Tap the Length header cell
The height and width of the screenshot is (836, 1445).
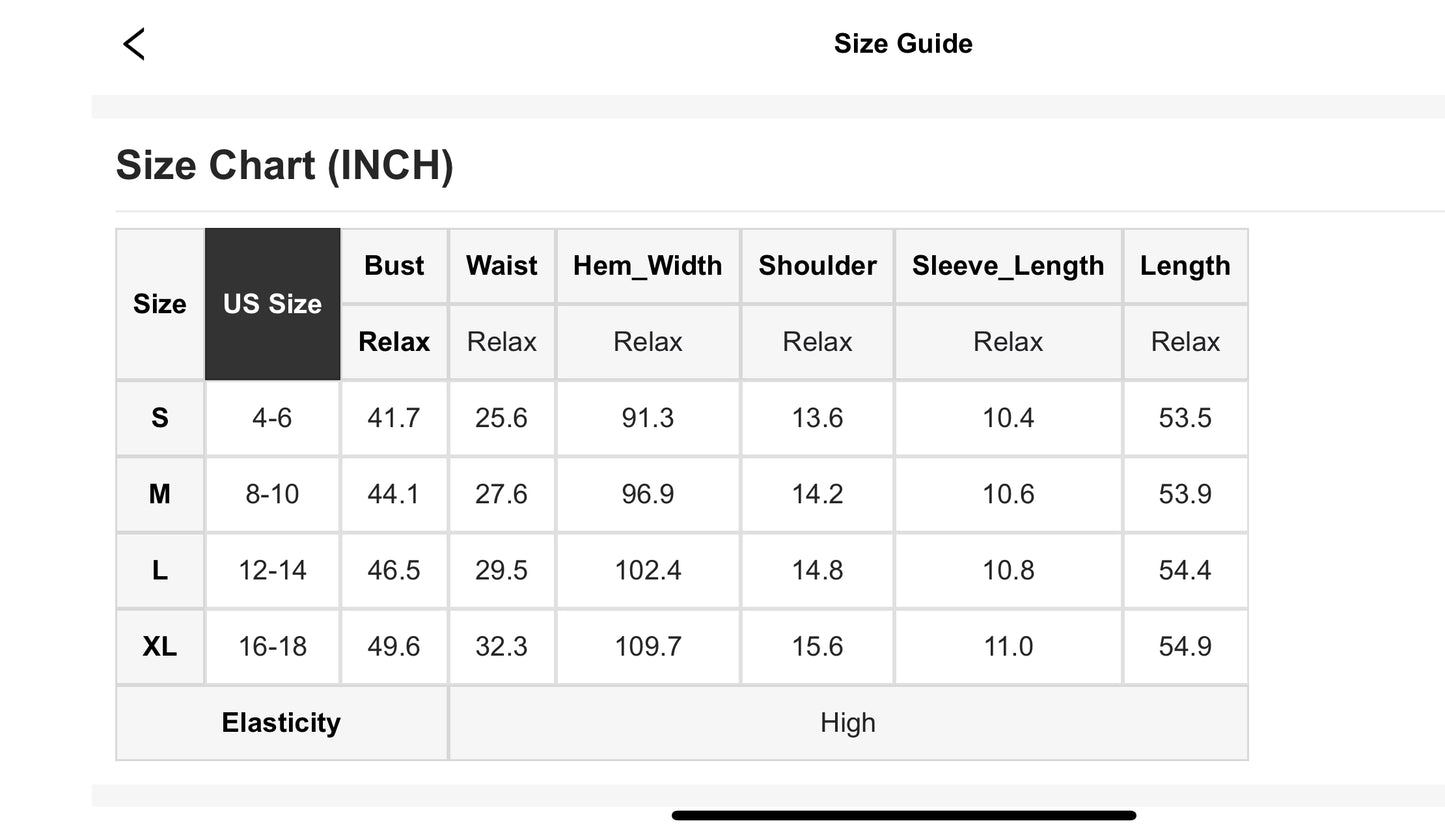pos(1185,266)
